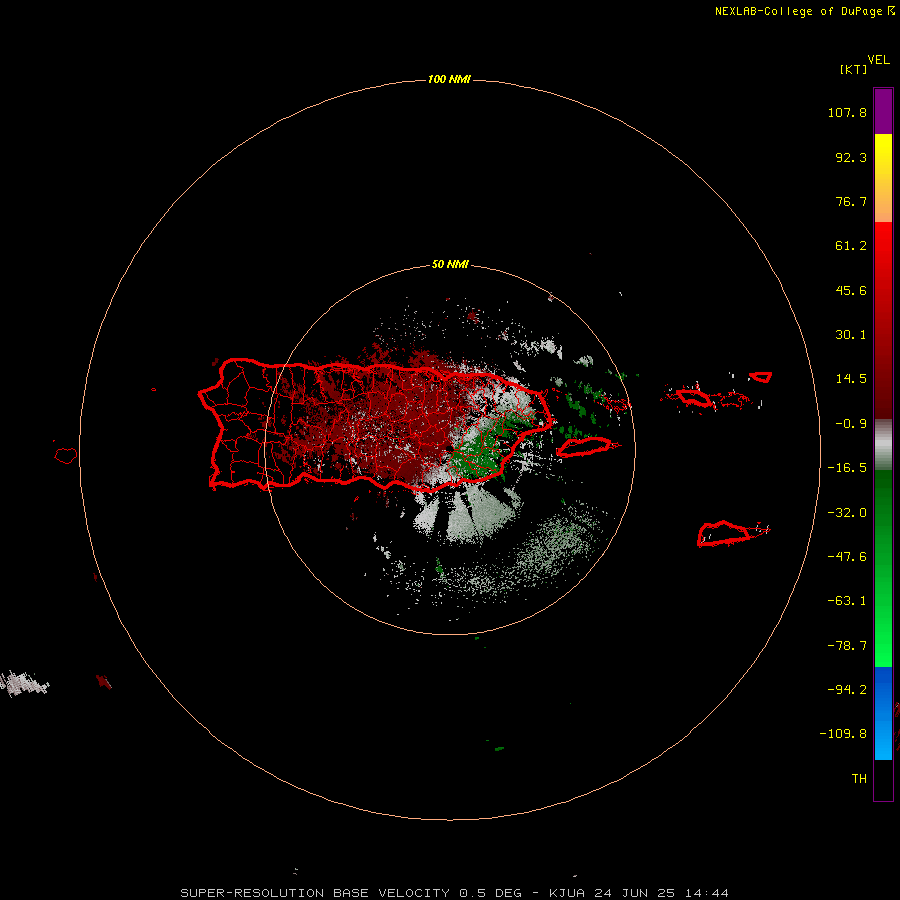900x900 pixels.
Task: Select the -78.7 legend value
Action: coord(847,646)
